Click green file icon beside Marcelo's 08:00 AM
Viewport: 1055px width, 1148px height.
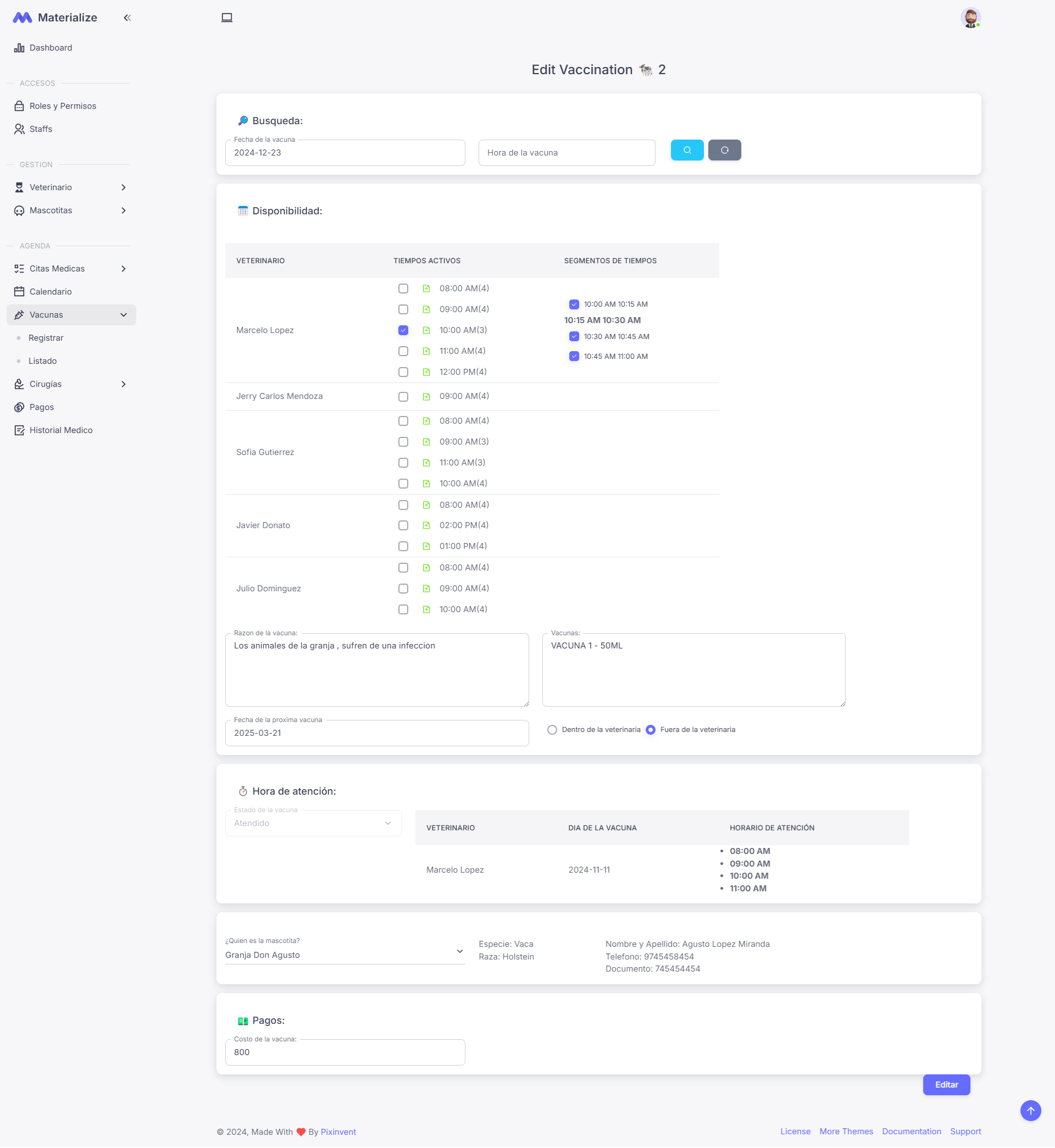[x=426, y=289]
